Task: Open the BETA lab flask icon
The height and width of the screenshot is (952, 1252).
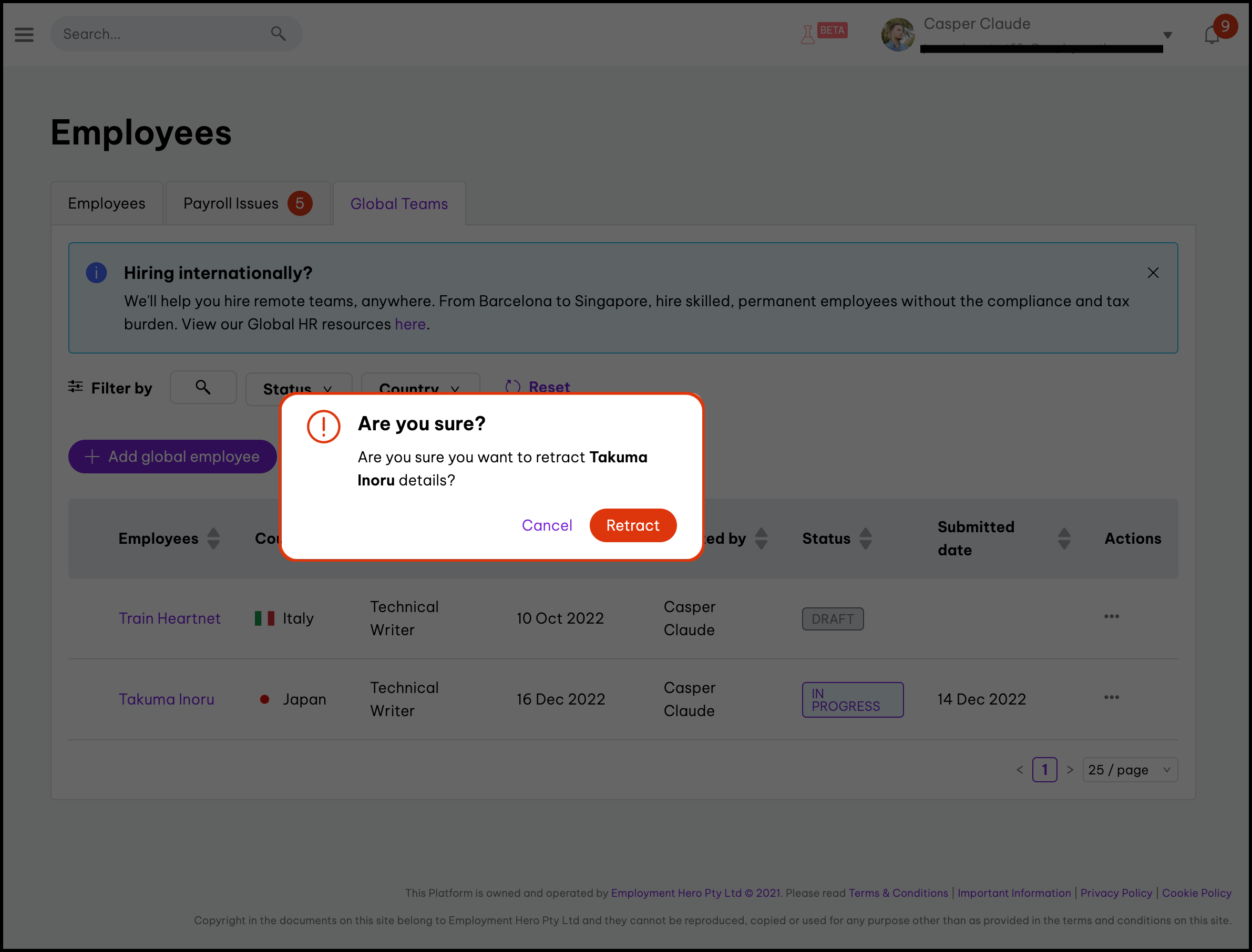Action: click(x=808, y=35)
